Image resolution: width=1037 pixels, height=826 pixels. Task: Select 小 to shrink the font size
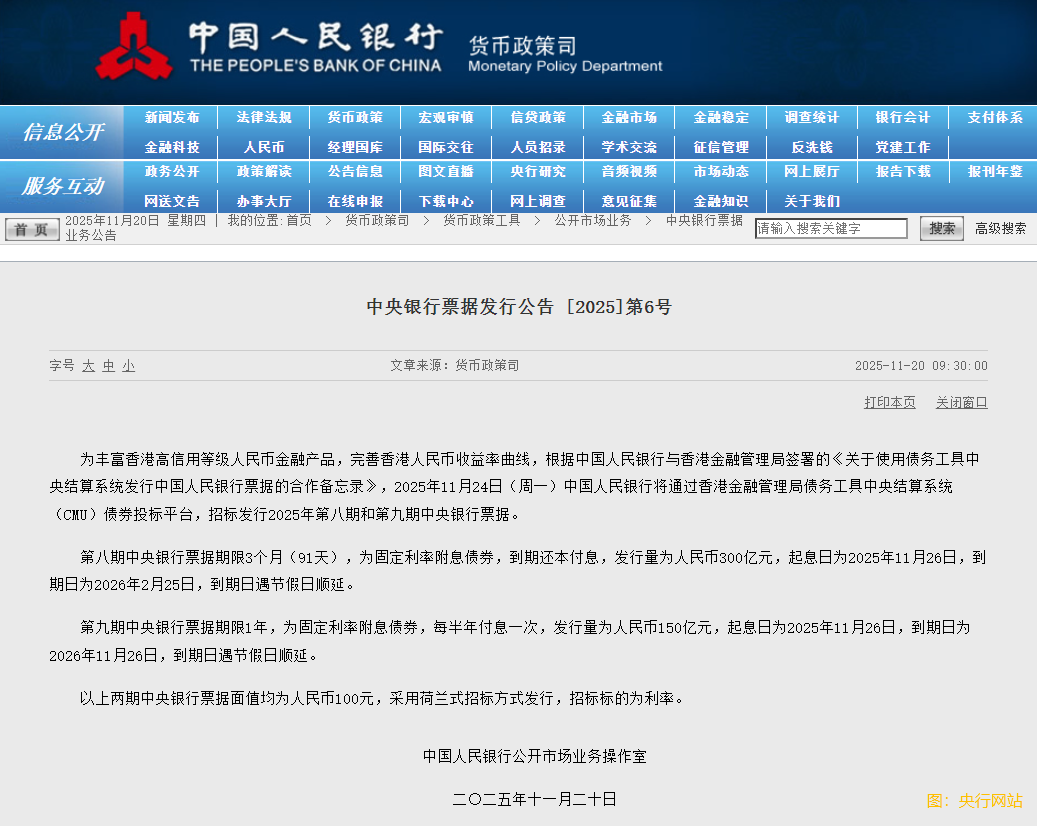click(x=128, y=366)
